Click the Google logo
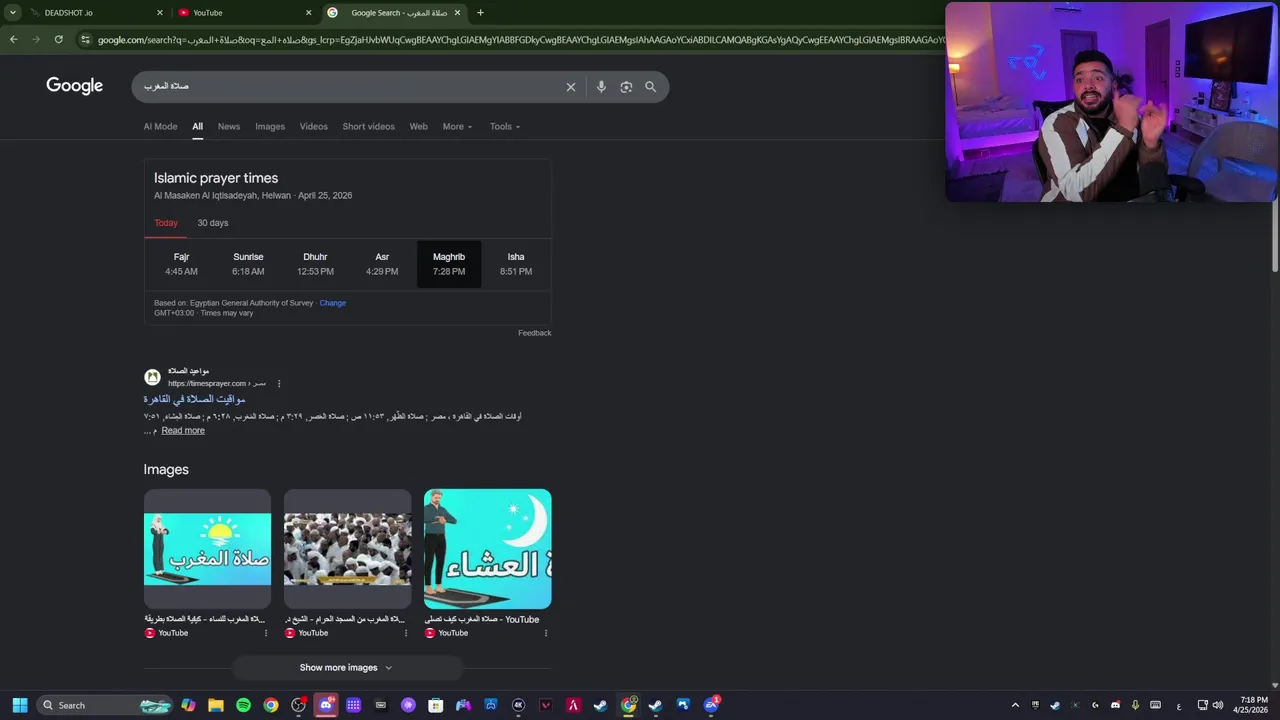Image resolution: width=1280 pixels, height=720 pixels. [x=74, y=86]
